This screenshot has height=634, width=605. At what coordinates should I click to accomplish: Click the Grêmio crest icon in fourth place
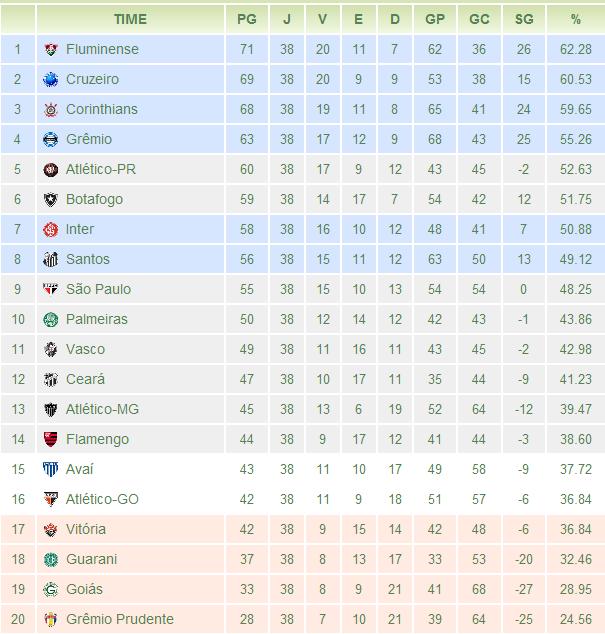point(51,139)
